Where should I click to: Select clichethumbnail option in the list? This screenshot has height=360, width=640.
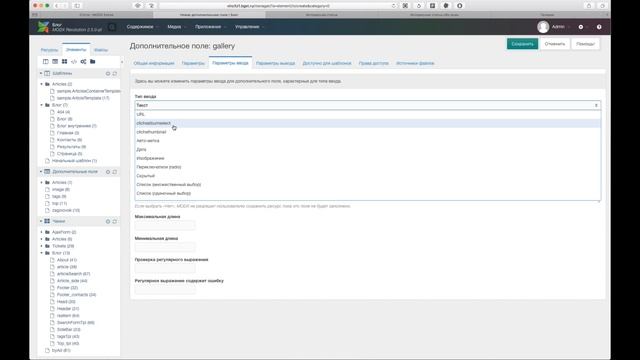(368, 132)
